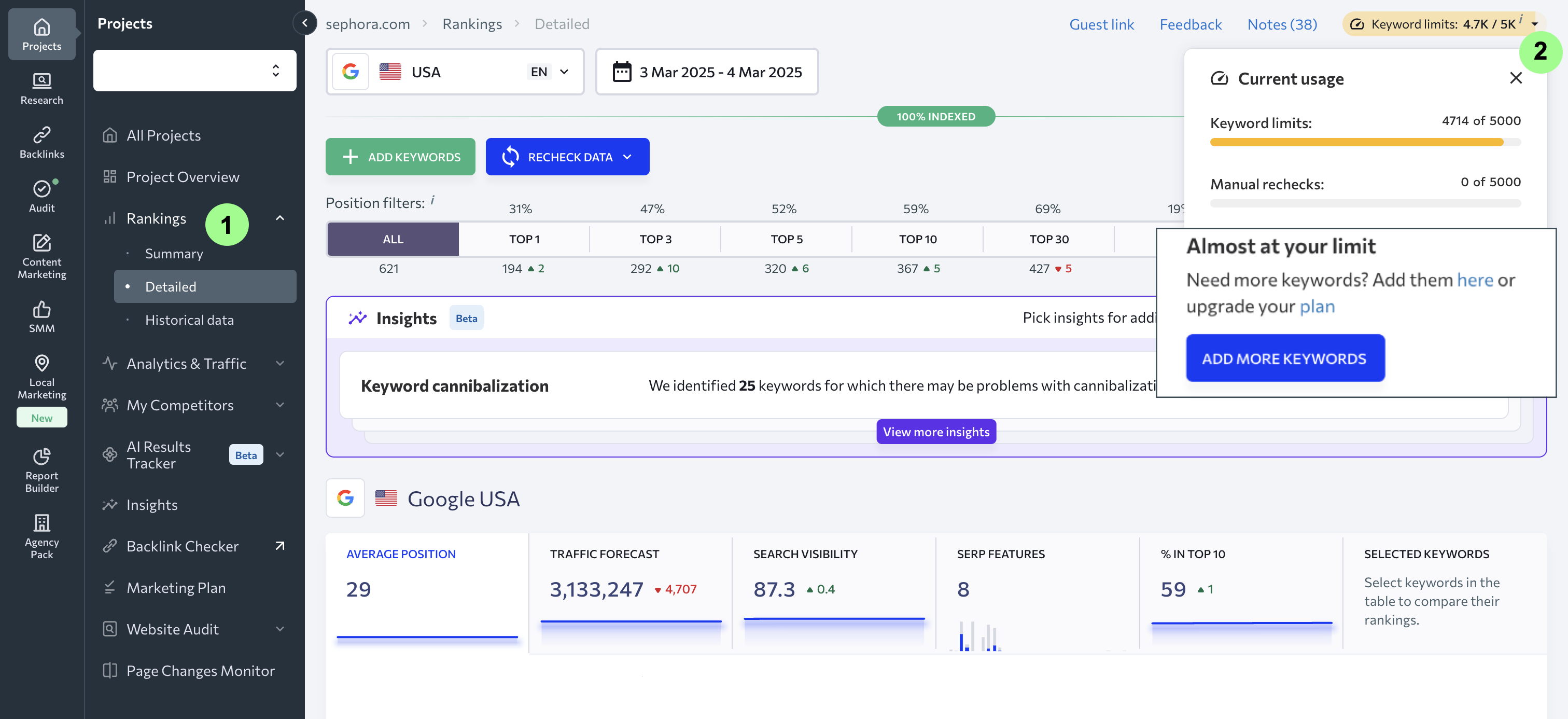Viewport: 1568px width, 719px height.
Task: Click the Keyword limits usage progress bar
Action: coord(1365,142)
